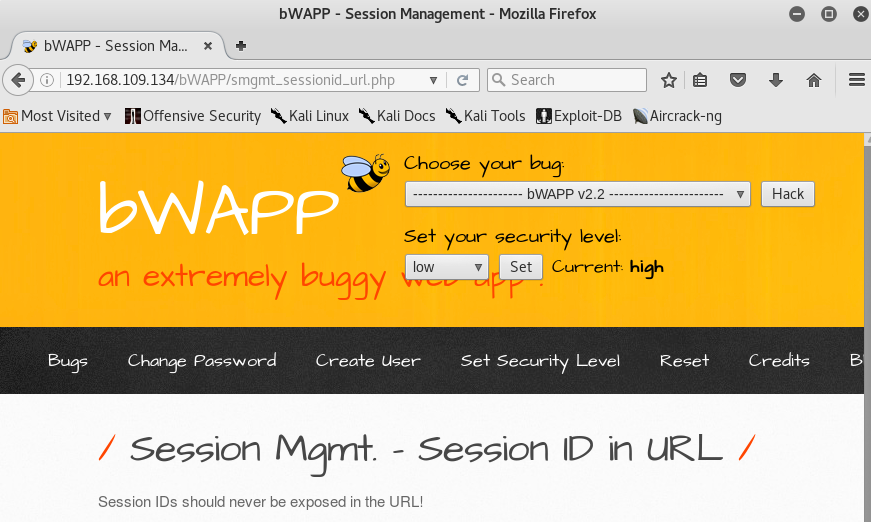The height and width of the screenshot is (522, 871).
Task: Open the Kali Docs bookmark
Action: [397, 116]
